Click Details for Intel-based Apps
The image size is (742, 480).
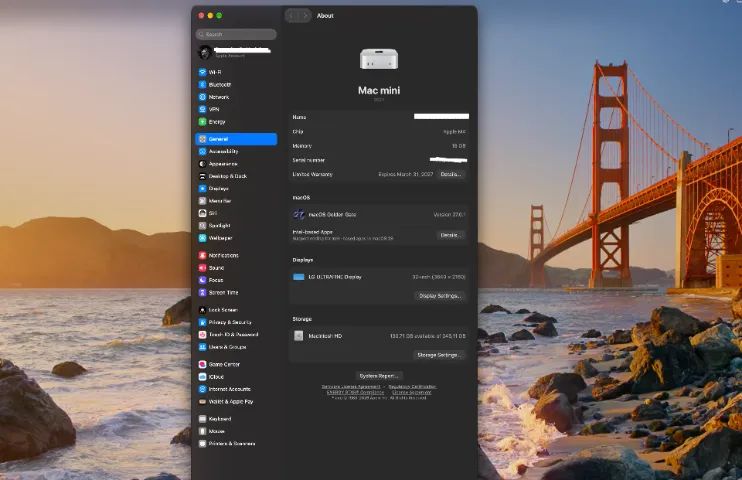(x=450, y=235)
